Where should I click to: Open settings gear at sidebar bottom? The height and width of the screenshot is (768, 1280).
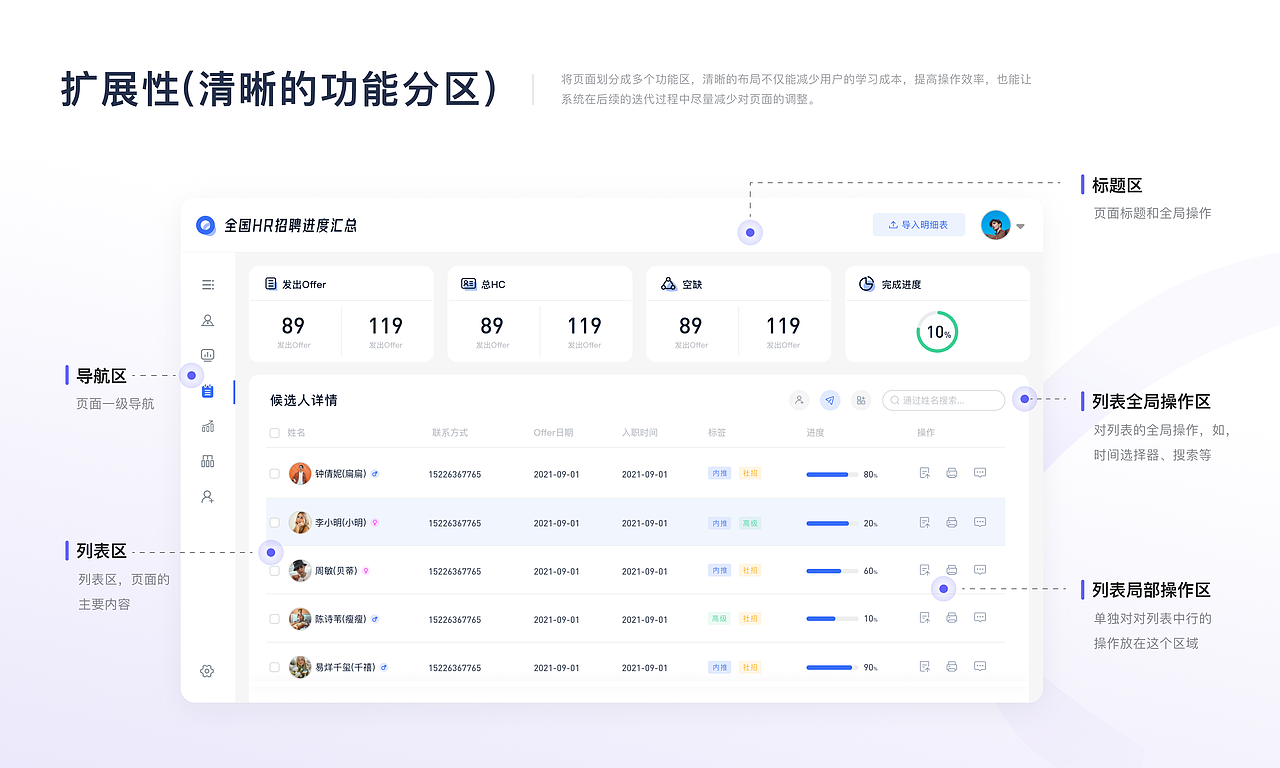(207, 671)
